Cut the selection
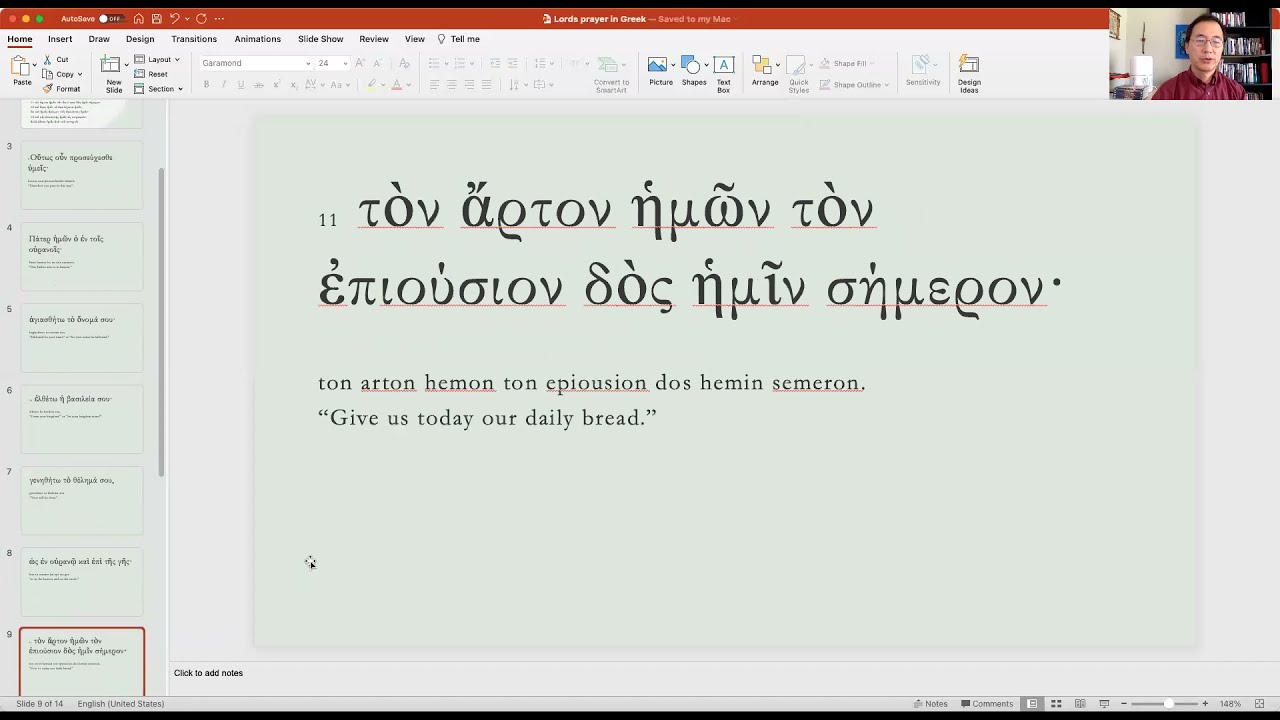The height and width of the screenshot is (720, 1280). click(56, 60)
